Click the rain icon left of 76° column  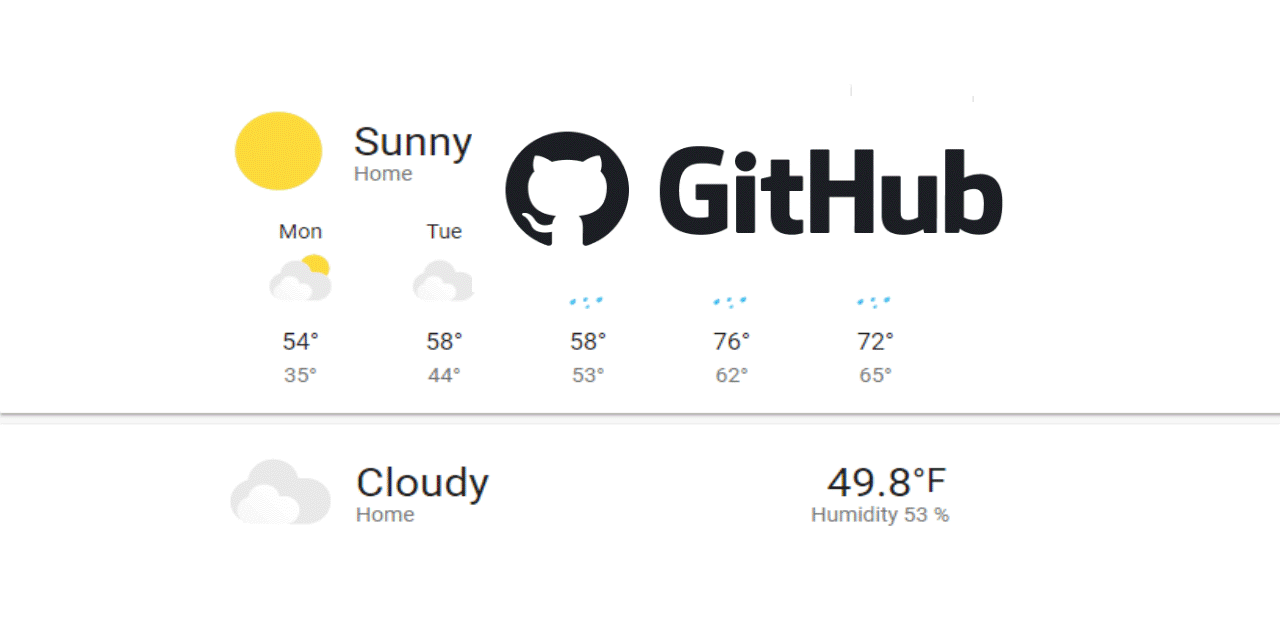pyautogui.click(x=586, y=301)
